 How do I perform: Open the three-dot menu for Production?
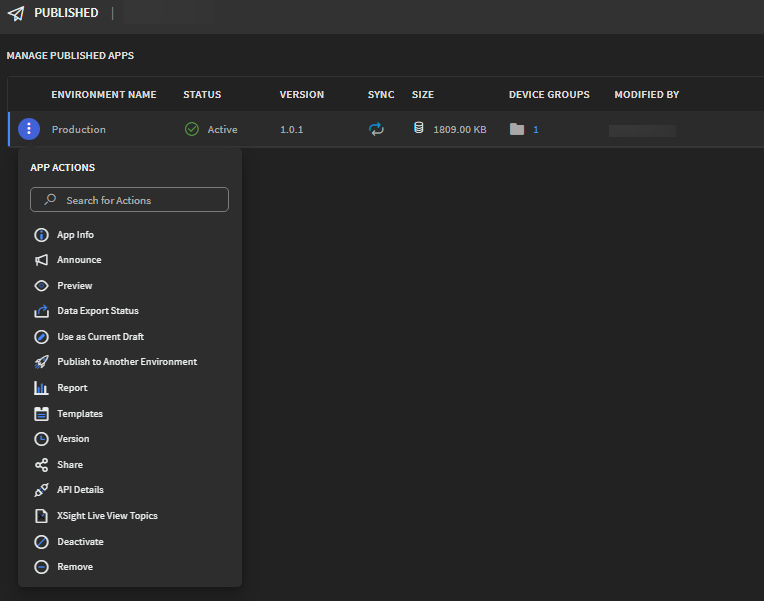point(29,129)
